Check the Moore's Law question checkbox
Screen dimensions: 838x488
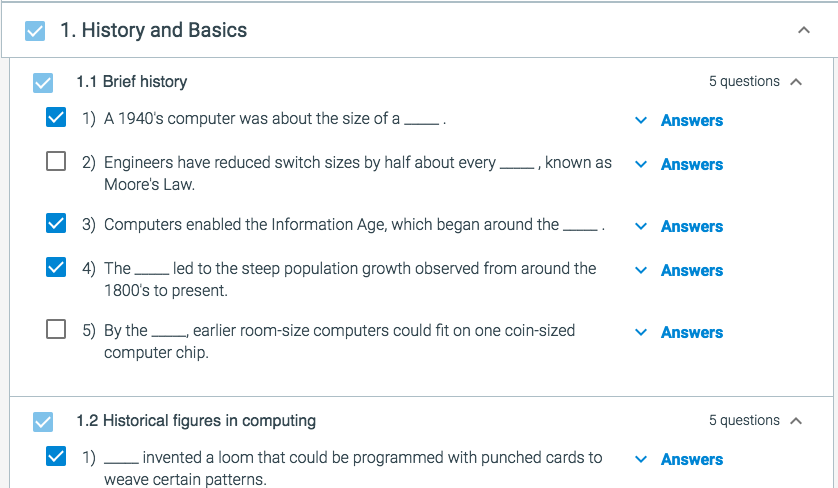[x=56, y=162]
